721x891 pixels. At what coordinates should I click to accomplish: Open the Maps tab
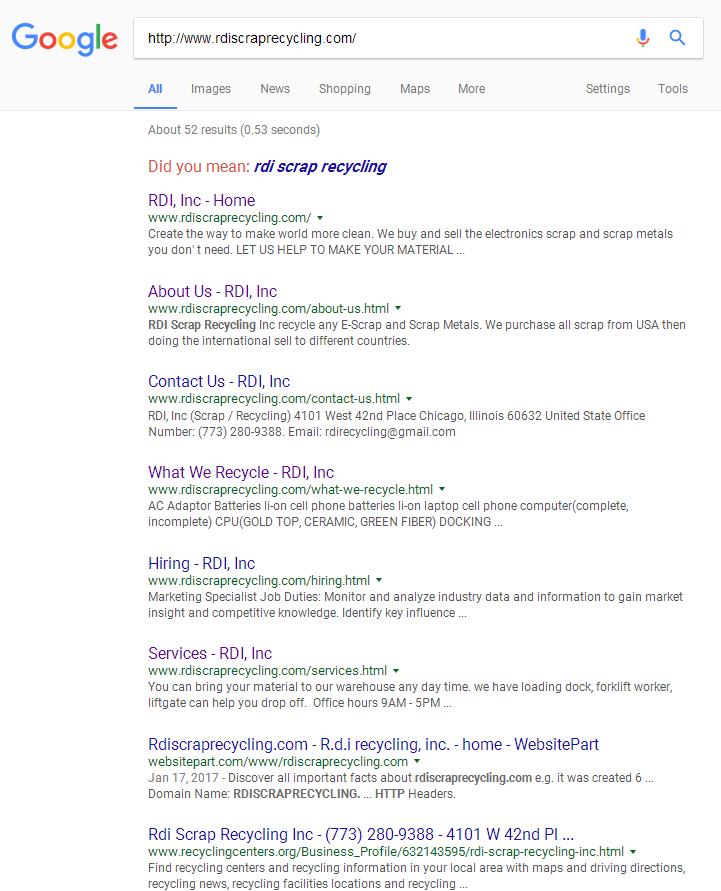click(415, 89)
